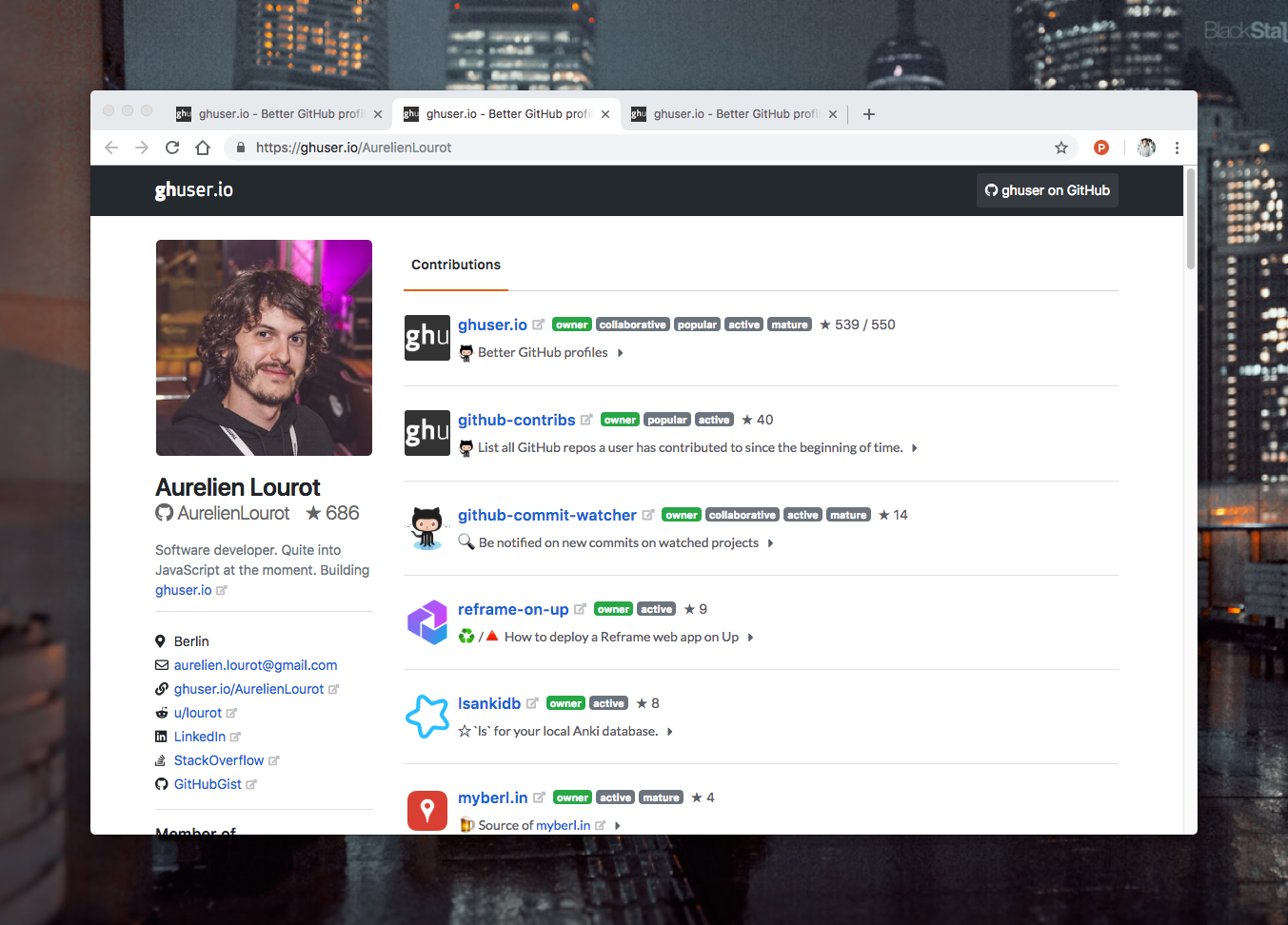This screenshot has height=925, width=1288.
Task: Open the GitHubGist link
Action: [208, 784]
